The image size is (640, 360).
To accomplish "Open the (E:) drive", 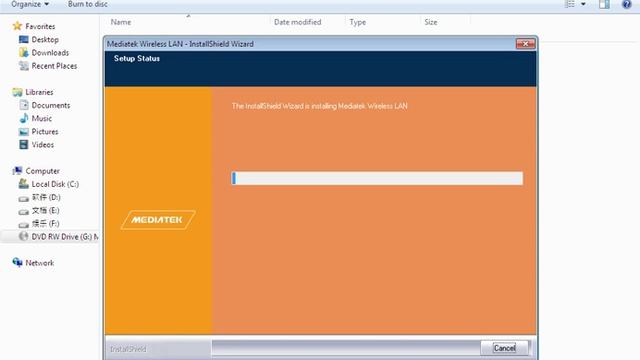I will [45, 210].
